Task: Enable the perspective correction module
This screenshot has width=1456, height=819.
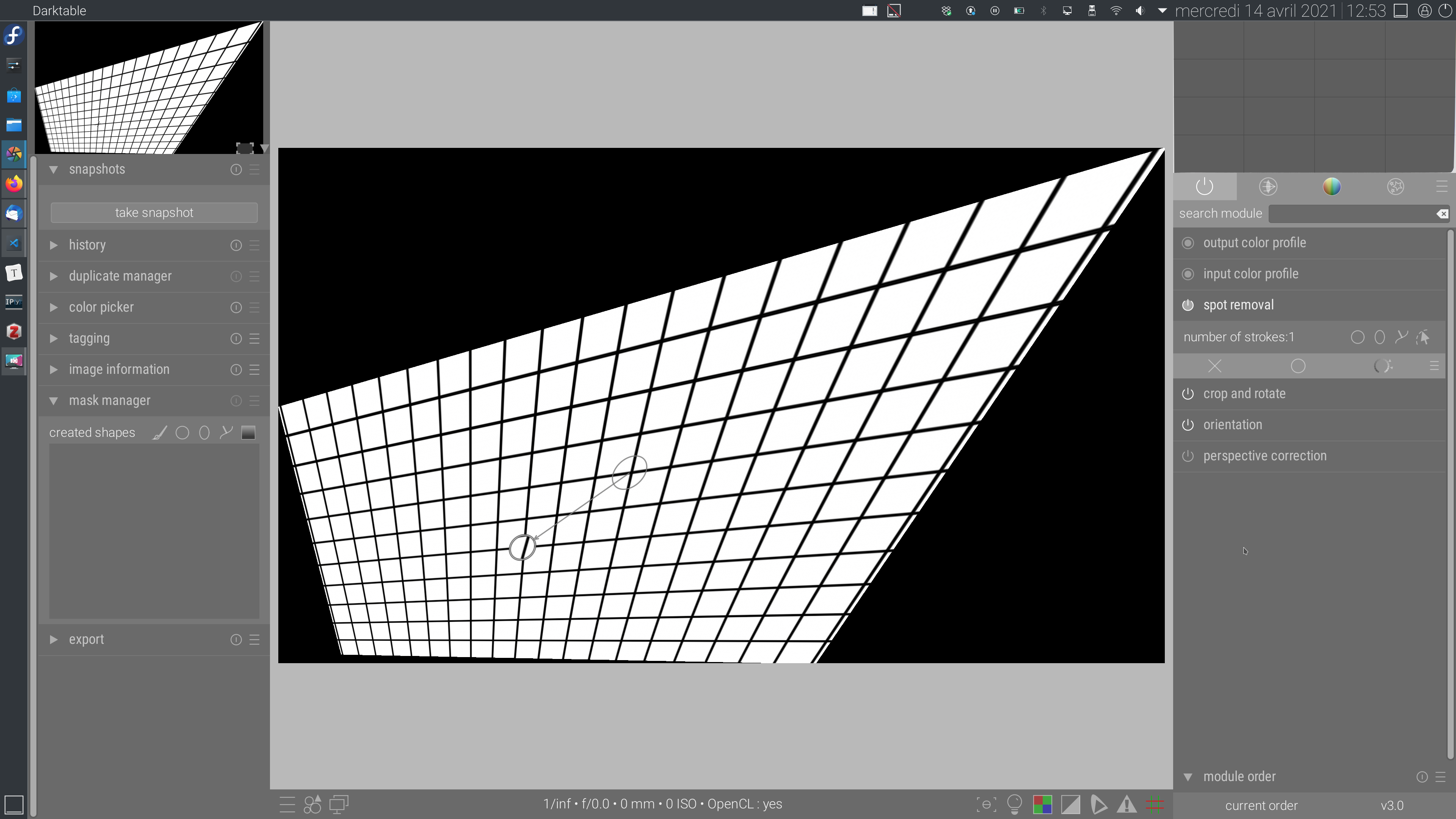Action: [1188, 455]
